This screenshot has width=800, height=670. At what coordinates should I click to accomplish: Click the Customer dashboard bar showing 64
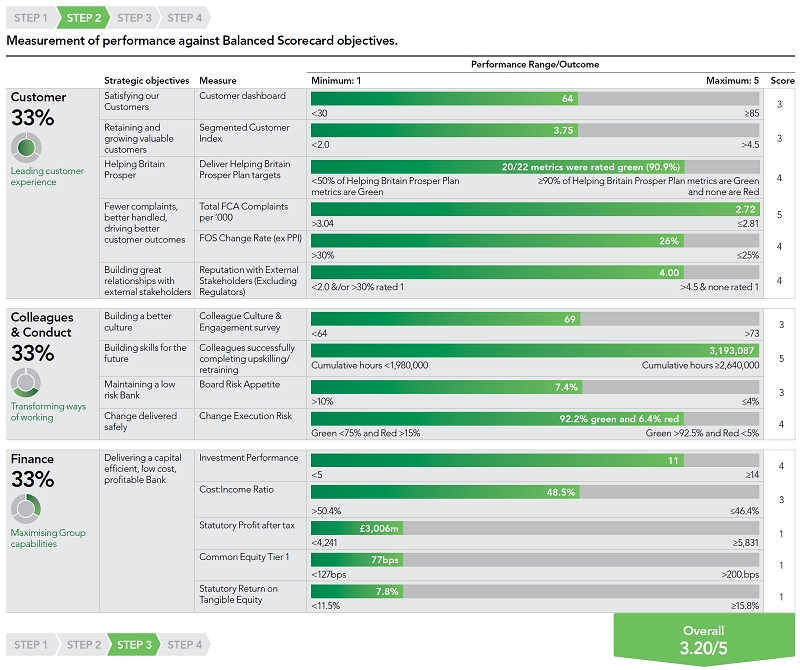click(535, 98)
